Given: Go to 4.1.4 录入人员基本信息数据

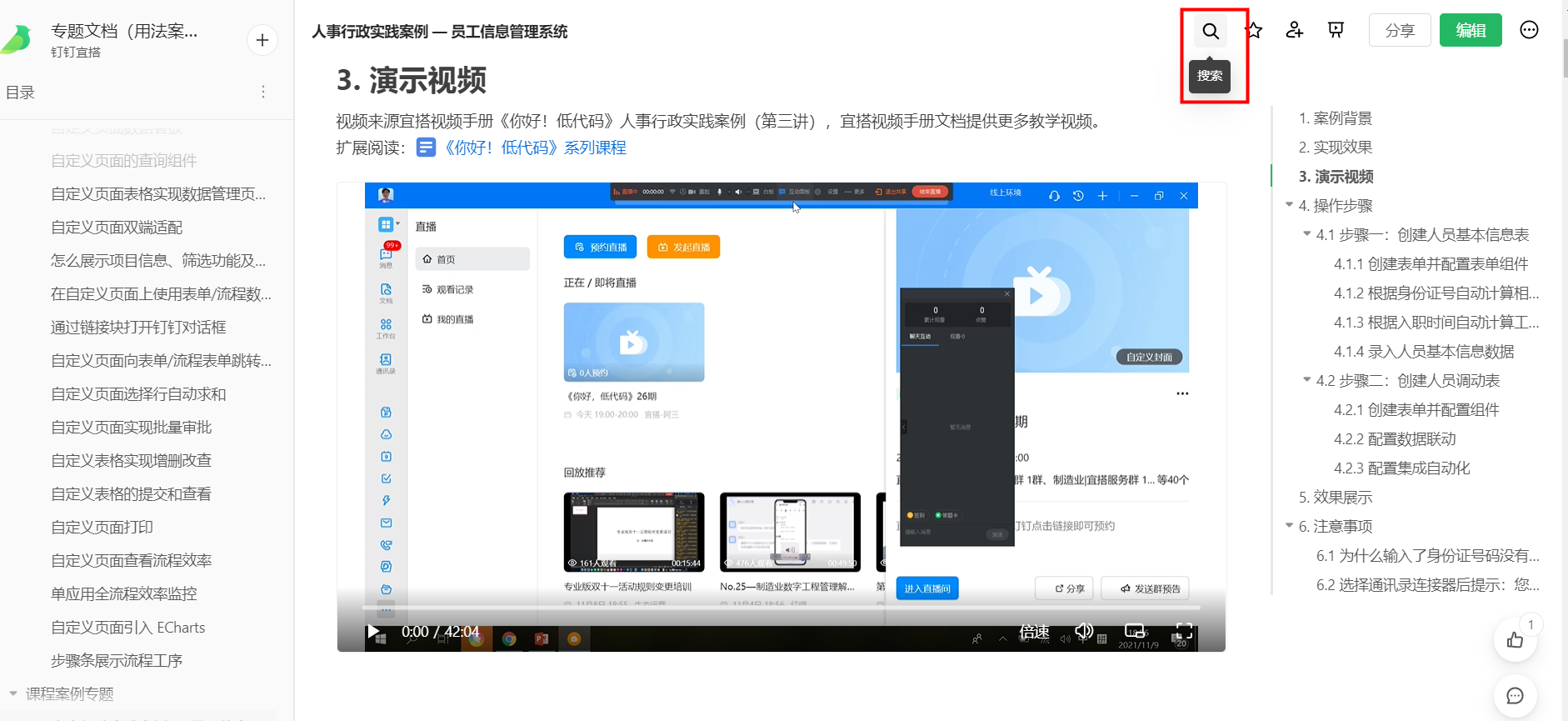Looking at the screenshot, I should 1424,352.
